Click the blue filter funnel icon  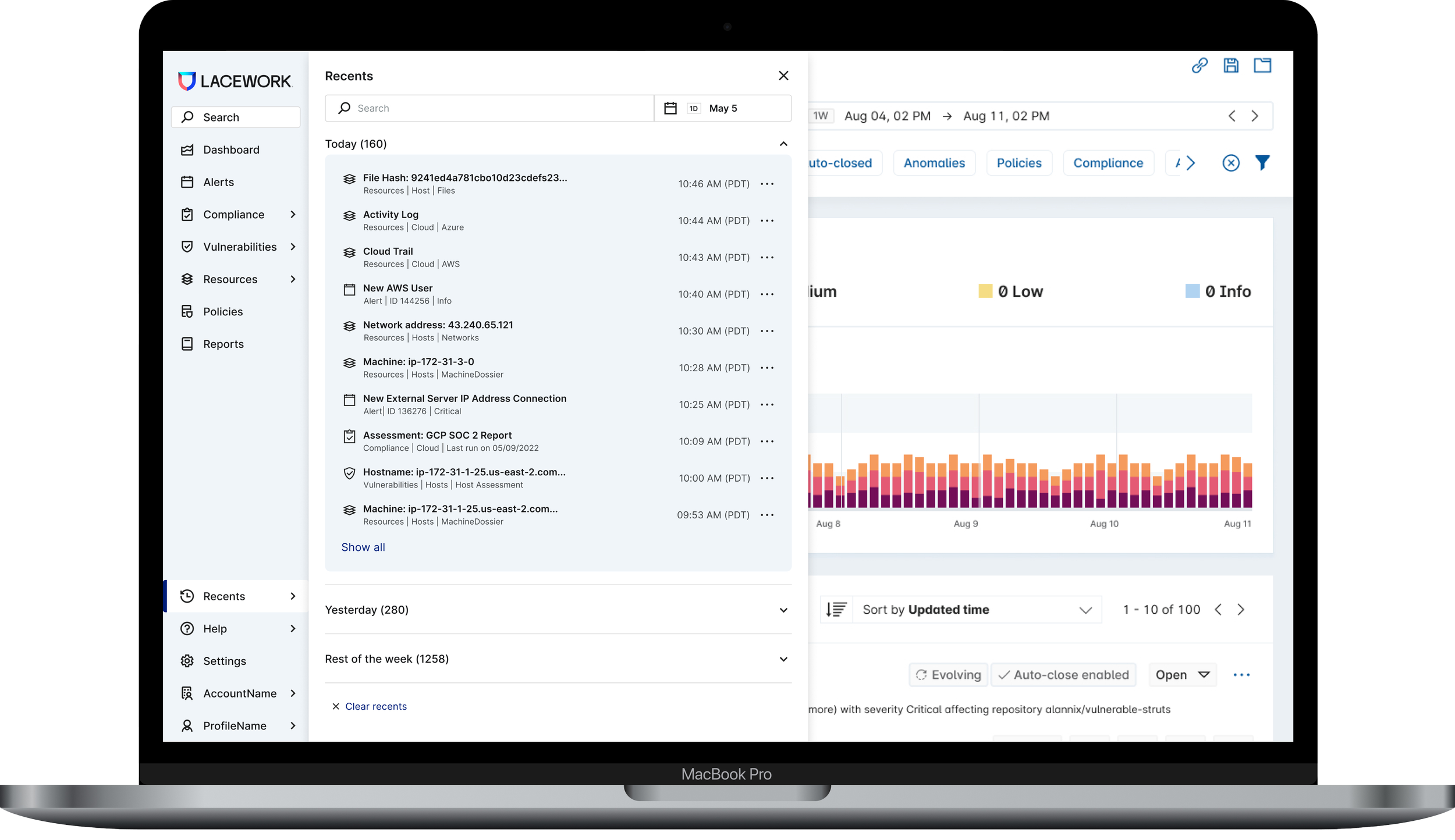(x=1262, y=163)
